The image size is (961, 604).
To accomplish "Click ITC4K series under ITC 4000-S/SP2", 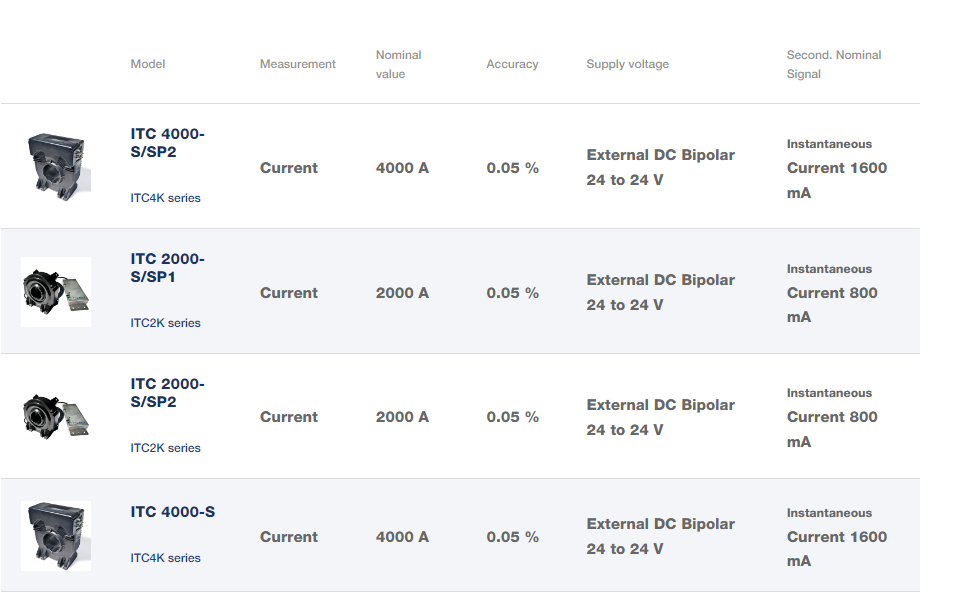I will click(165, 198).
